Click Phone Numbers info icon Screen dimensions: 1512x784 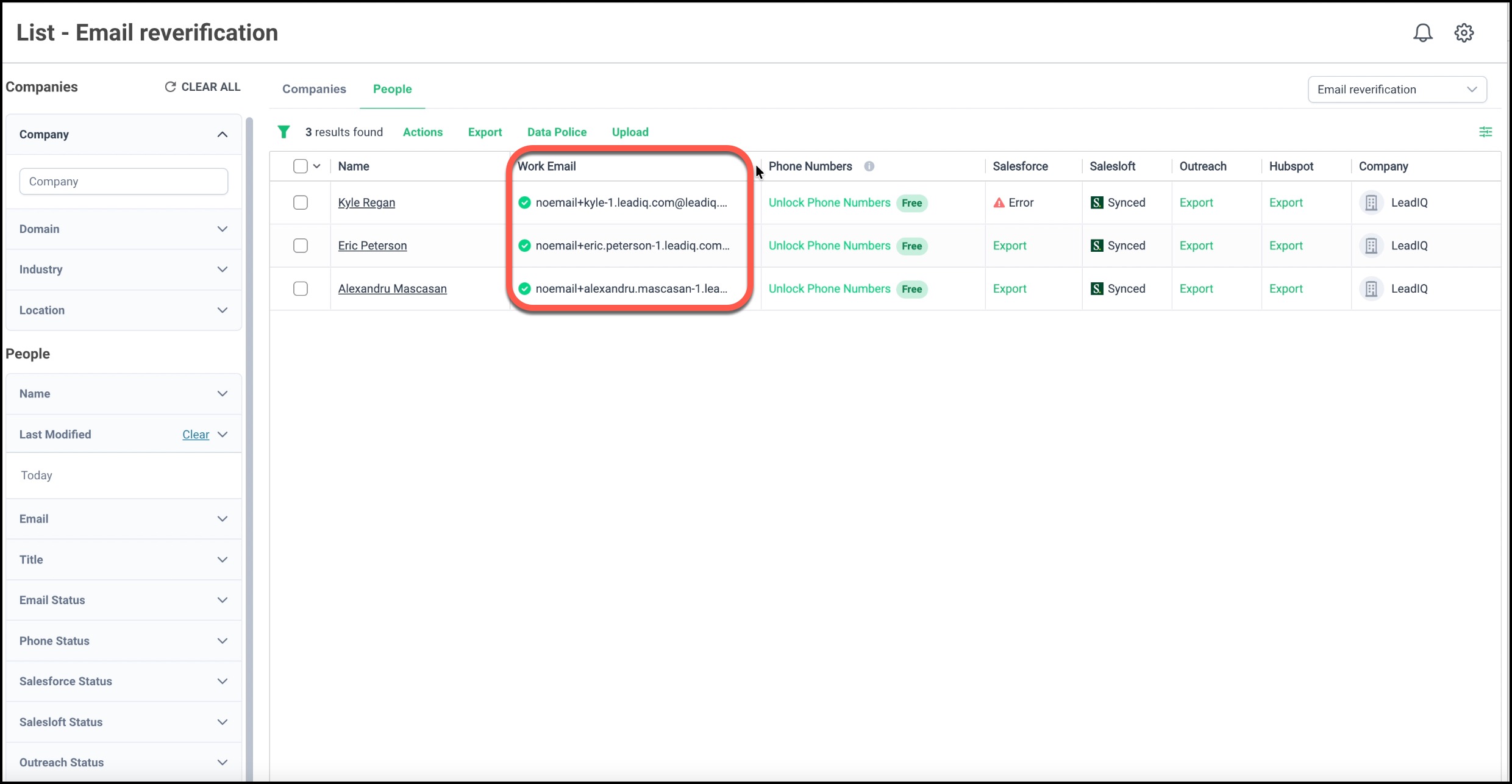(x=869, y=166)
